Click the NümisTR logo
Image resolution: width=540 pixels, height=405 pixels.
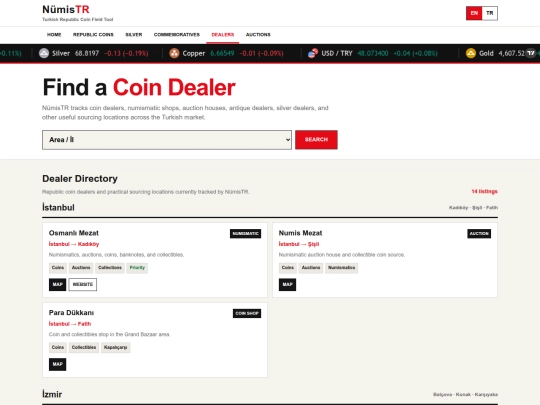click(x=66, y=10)
